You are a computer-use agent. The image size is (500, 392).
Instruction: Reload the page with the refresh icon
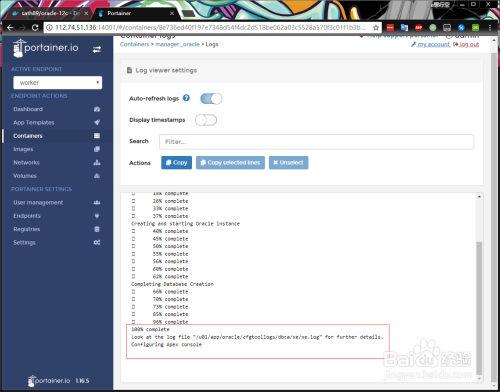click(35, 28)
